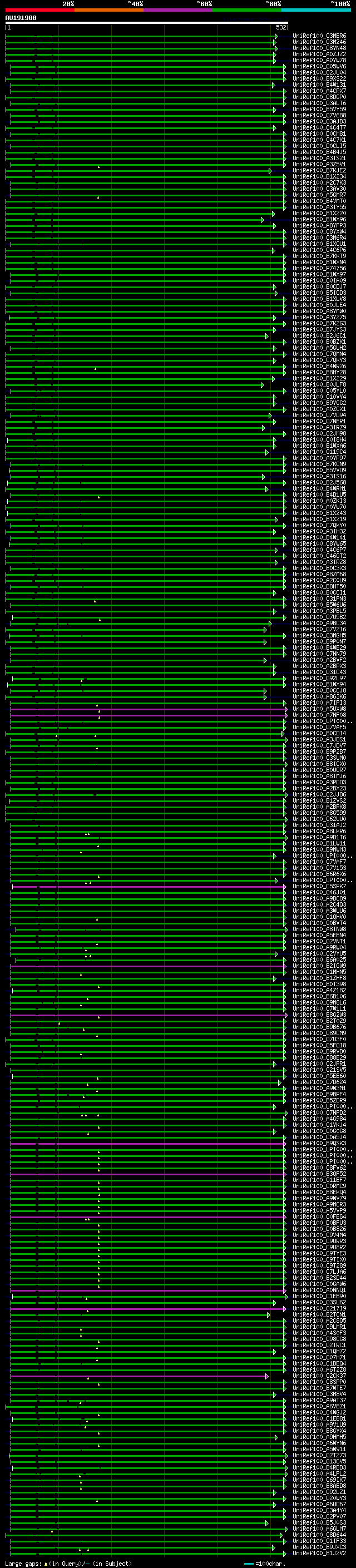Select the UniRef100_C3A4Y4 label
The height and width of the screenshot is (1568, 356).
pos(319,1511)
